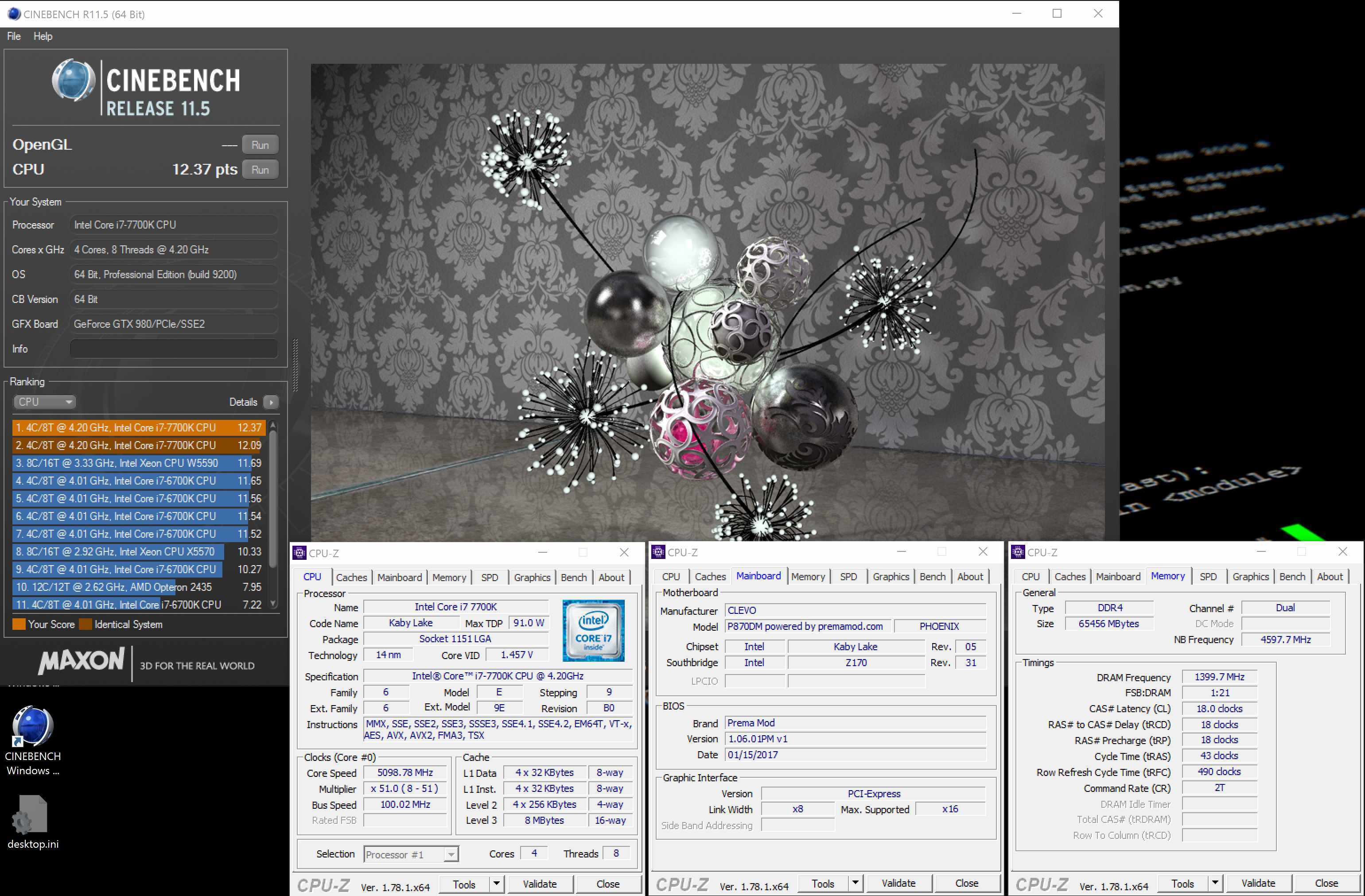The image size is (1365, 896).
Task: Run the CPU benchmark
Action: pos(260,170)
